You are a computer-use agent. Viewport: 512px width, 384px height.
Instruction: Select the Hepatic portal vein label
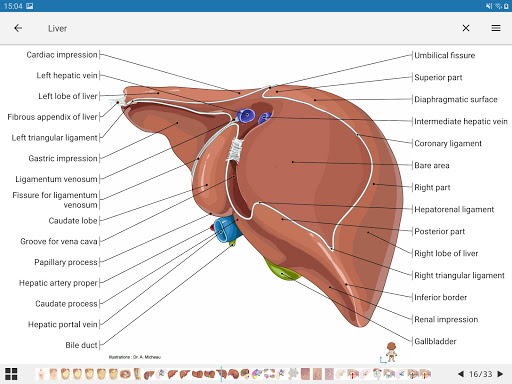63,324
